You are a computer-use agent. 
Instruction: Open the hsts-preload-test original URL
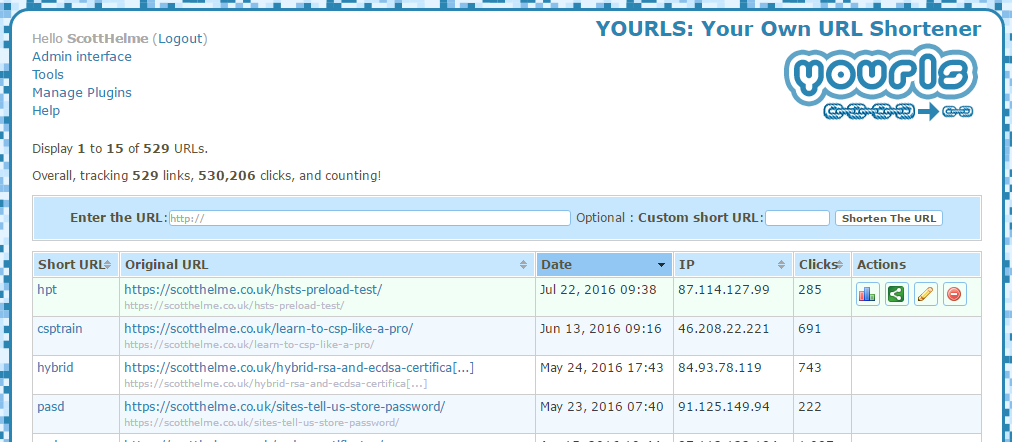[x=253, y=290]
